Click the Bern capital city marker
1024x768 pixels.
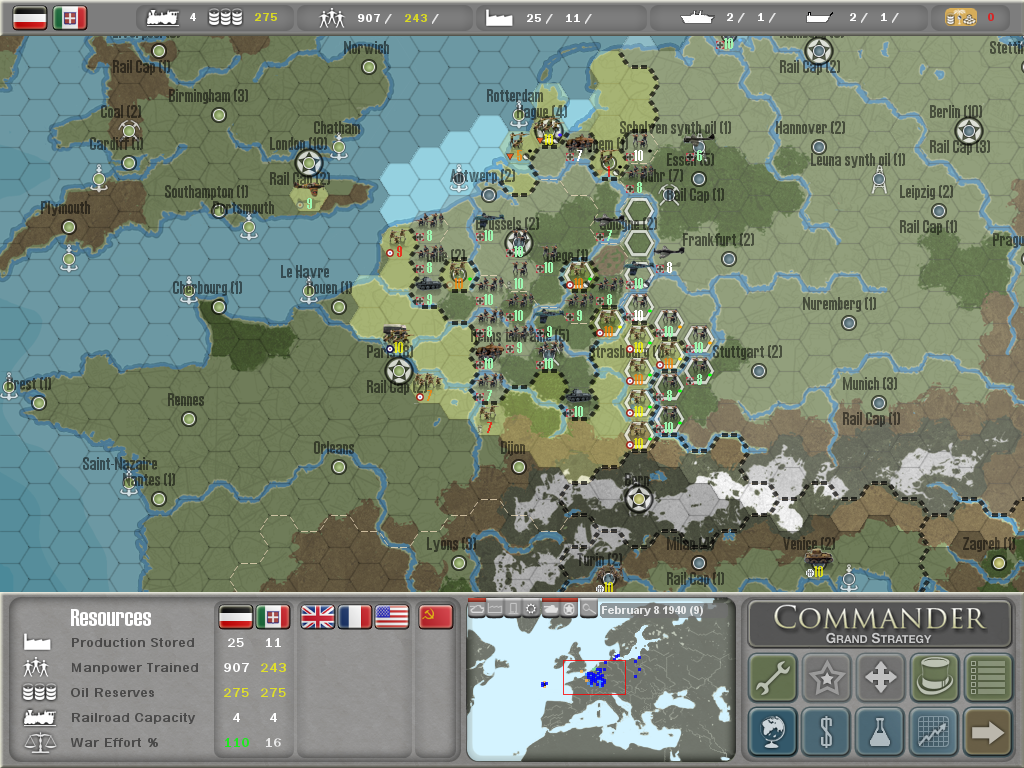point(639,500)
